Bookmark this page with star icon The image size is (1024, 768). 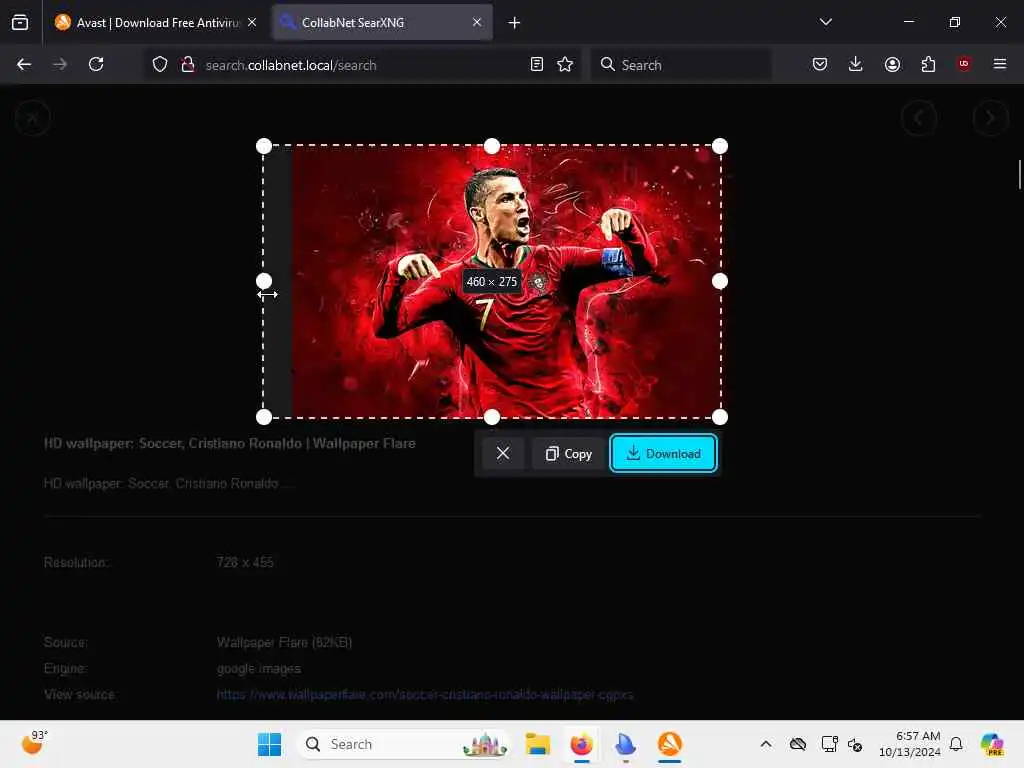(566, 65)
